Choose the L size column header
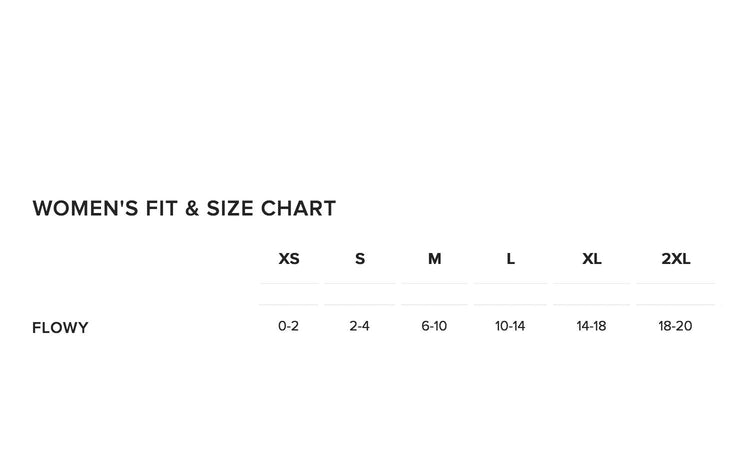This screenshot has height=450, width=750. [510, 259]
